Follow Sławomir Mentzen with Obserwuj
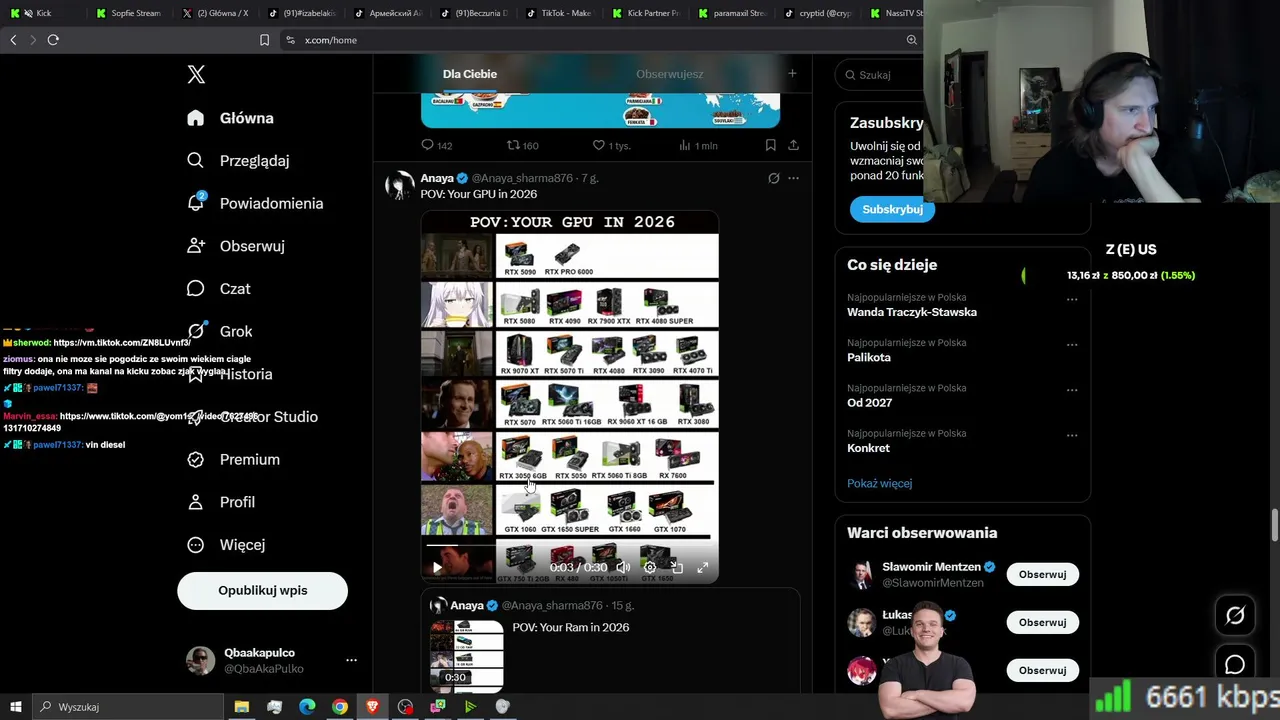 pos(1042,575)
